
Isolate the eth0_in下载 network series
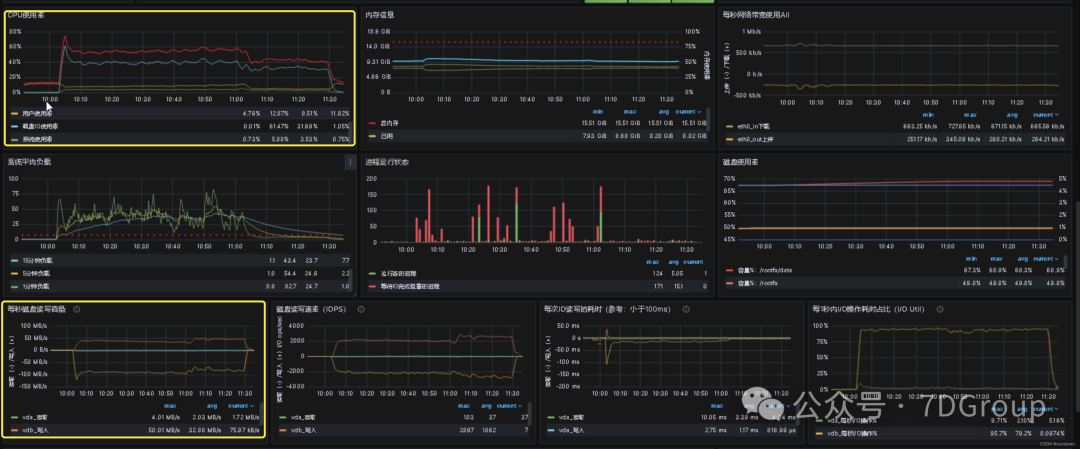click(x=753, y=127)
